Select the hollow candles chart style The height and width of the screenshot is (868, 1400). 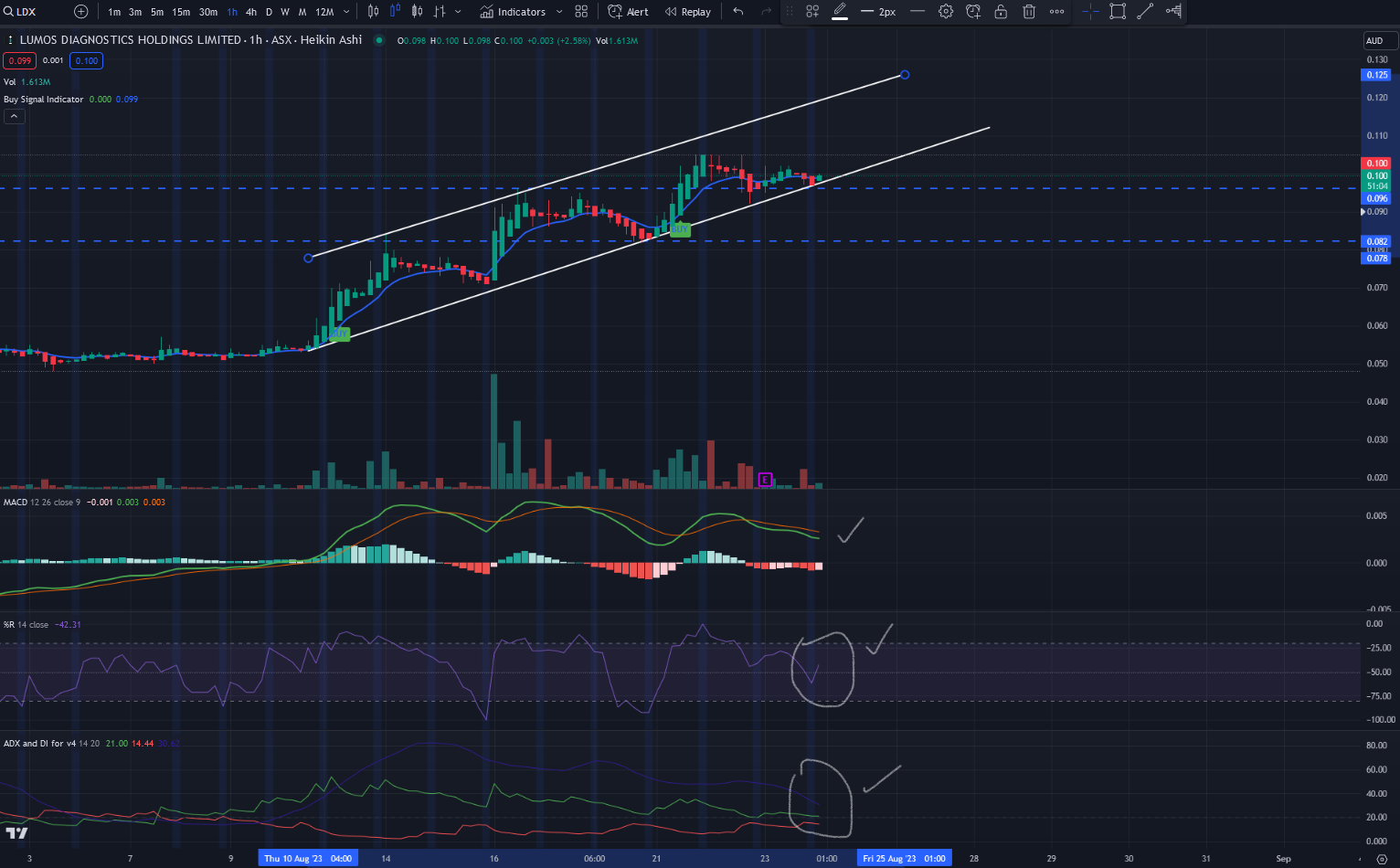point(417,12)
